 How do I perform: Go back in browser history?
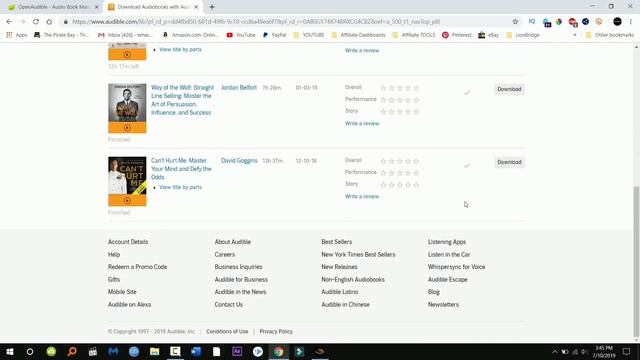(x=9, y=22)
